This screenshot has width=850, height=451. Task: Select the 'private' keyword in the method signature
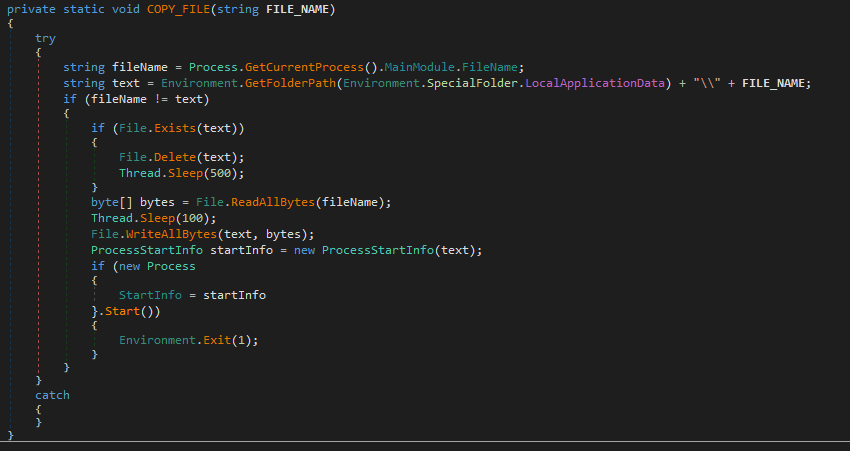click(x=31, y=9)
